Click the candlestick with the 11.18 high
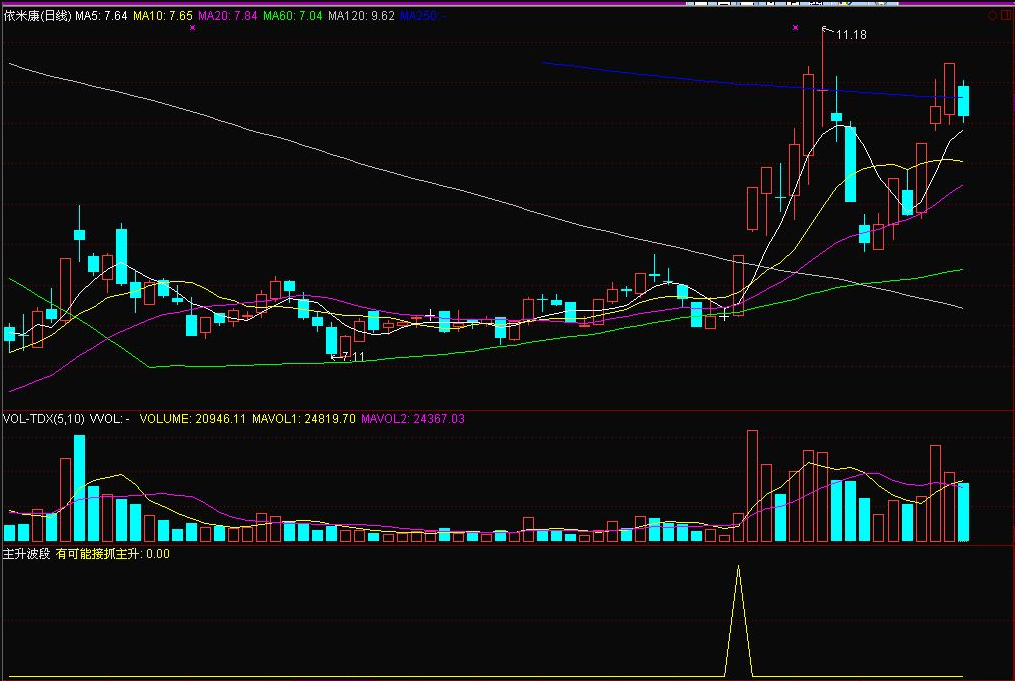Viewport: 1015px width, 681px height. pos(823,78)
